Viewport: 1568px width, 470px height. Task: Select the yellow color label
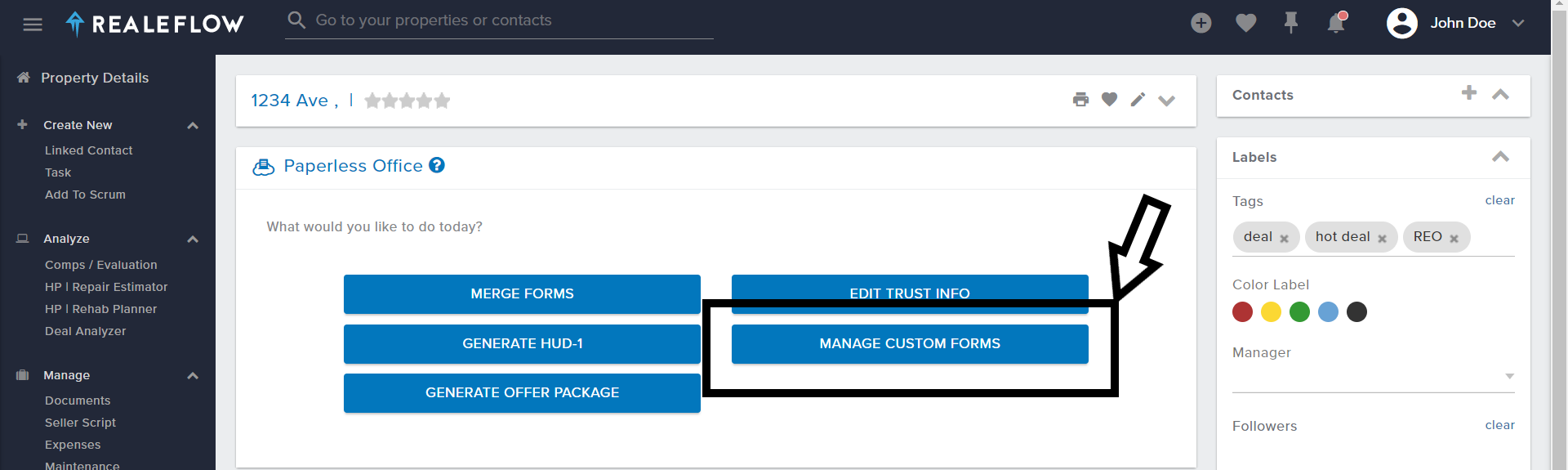tap(1271, 311)
